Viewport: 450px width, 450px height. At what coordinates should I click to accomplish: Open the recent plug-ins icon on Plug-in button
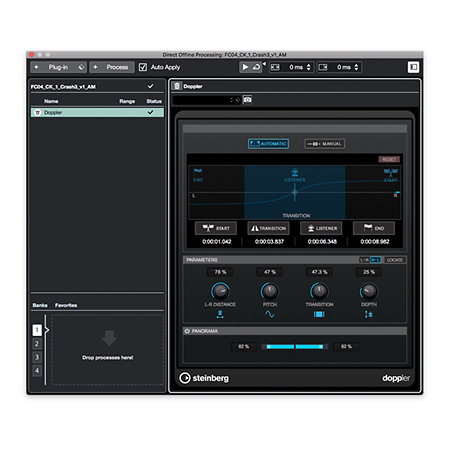(x=81, y=67)
